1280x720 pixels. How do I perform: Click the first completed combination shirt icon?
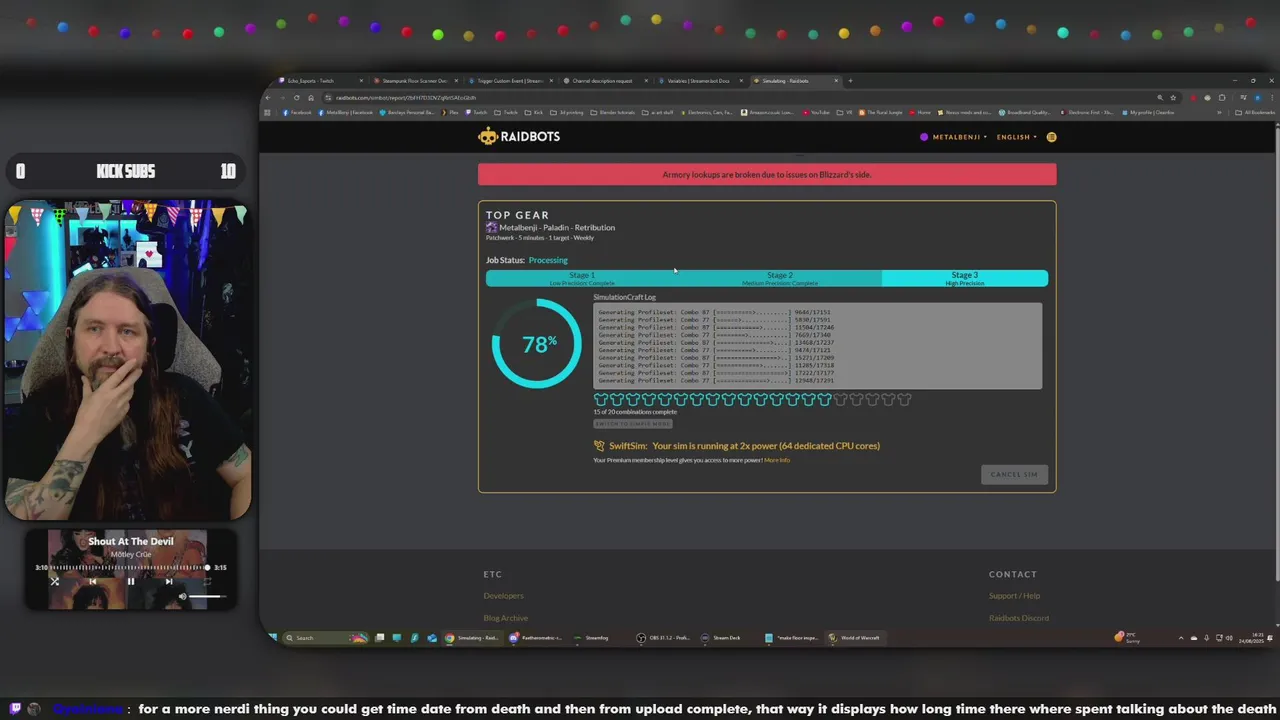(x=601, y=399)
